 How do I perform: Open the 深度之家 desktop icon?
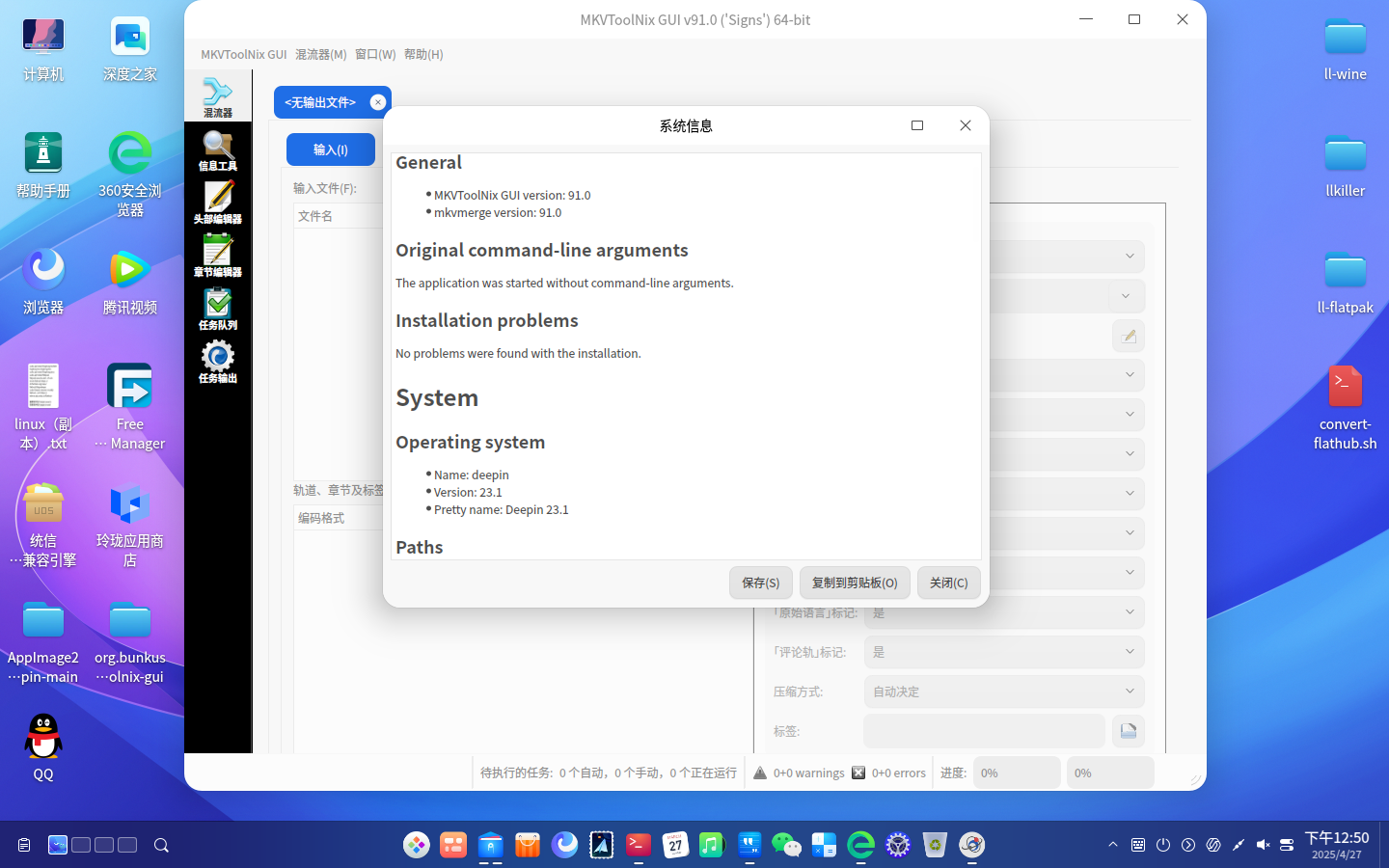point(130,49)
